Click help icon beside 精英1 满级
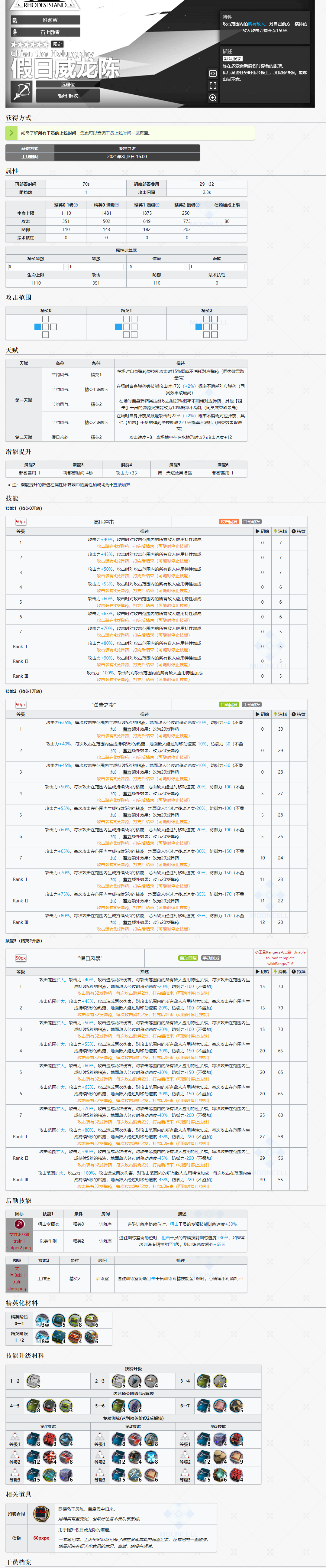The width and height of the screenshot is (326, 1568). coord(157,204)
